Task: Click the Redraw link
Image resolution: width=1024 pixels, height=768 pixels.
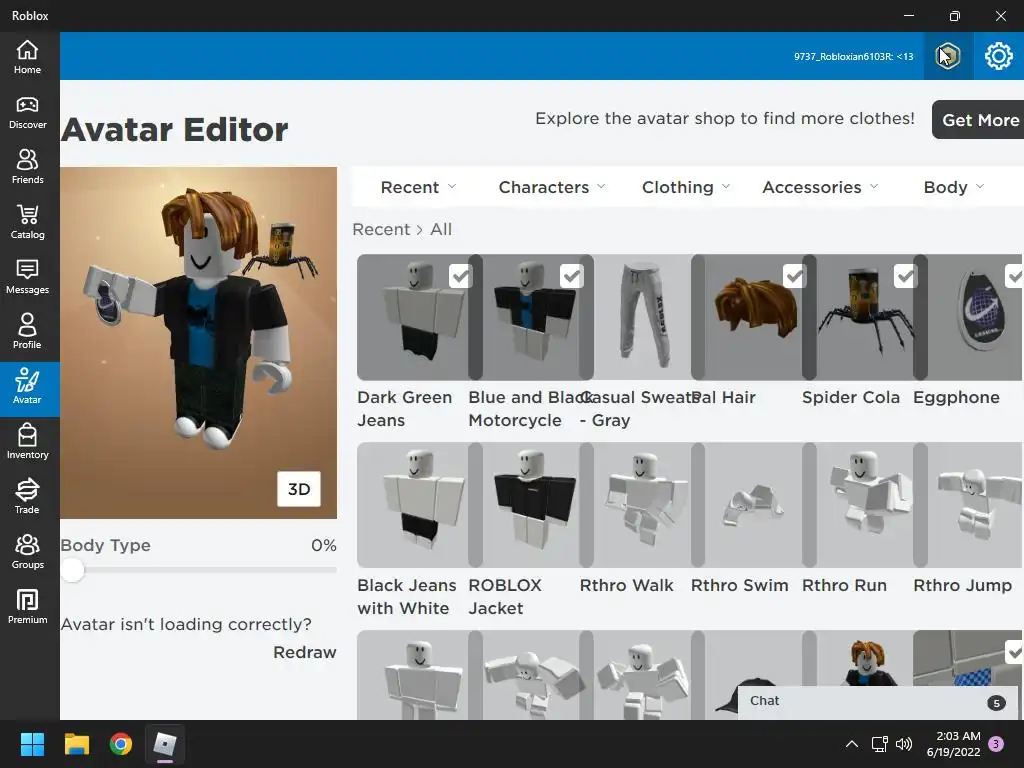Action: coord(304,652)
